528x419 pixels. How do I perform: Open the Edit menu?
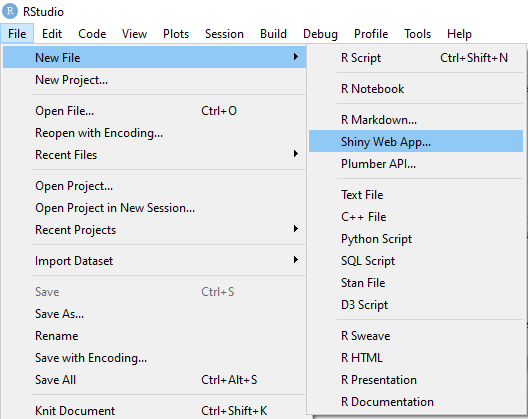click(52, 34)
